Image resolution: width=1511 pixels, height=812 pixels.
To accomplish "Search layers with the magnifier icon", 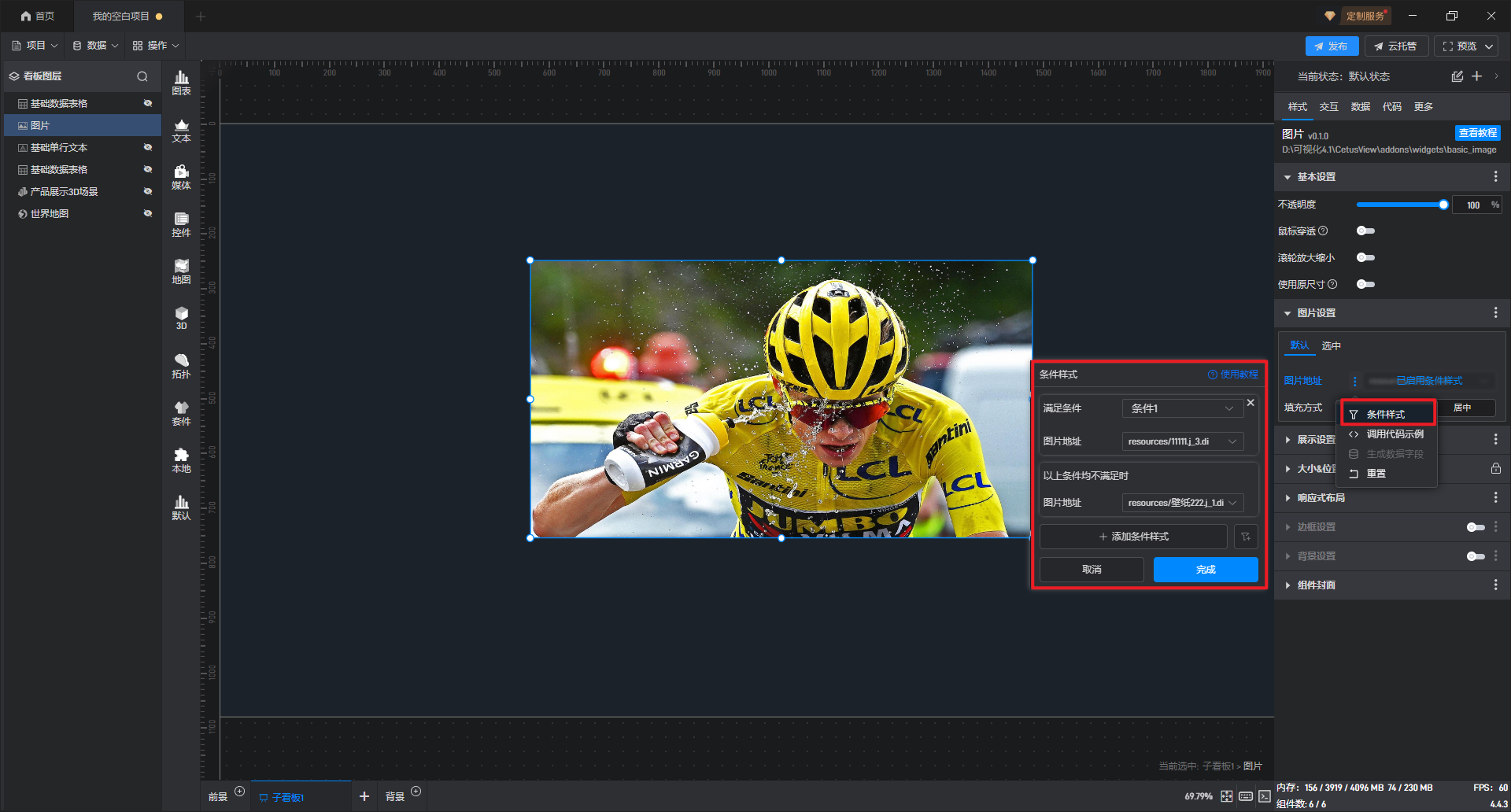I will pos(142,76).
